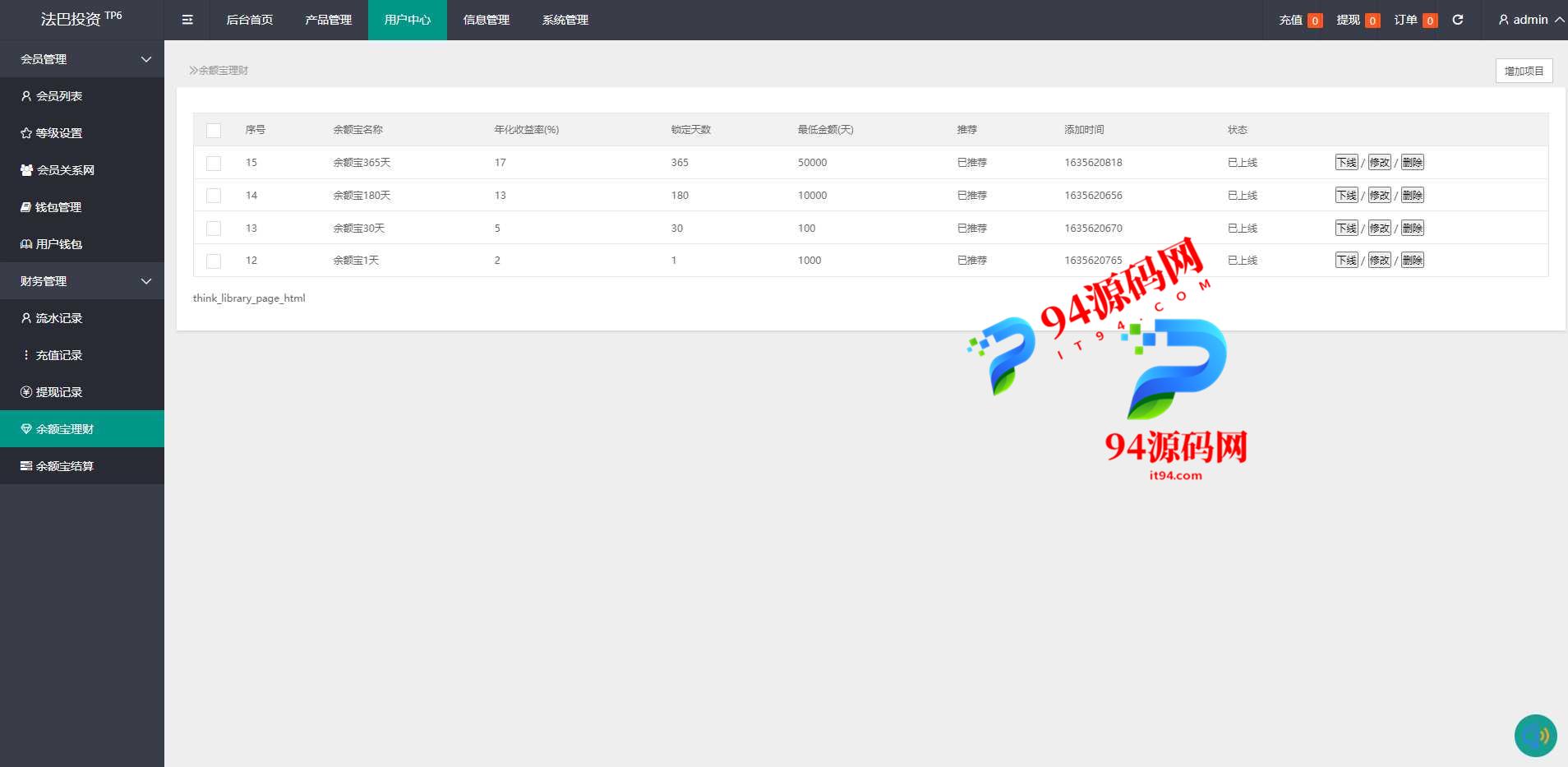
Task: Click the think_library_page_html text
Action: click(x=249, y=298)
